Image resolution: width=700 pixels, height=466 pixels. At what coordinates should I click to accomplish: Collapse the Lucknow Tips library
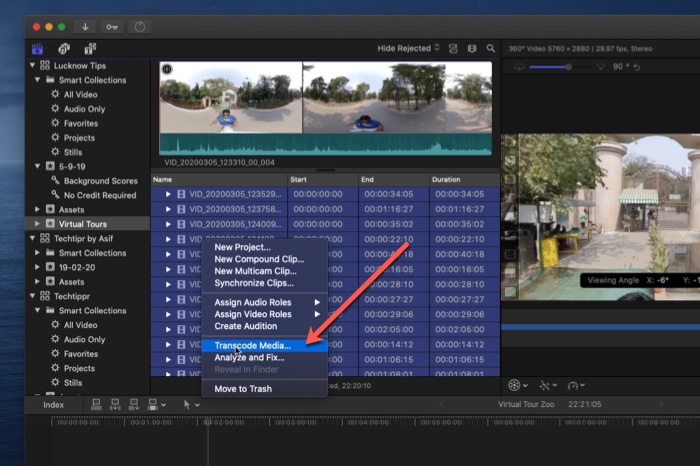click(x=32, y=65)
